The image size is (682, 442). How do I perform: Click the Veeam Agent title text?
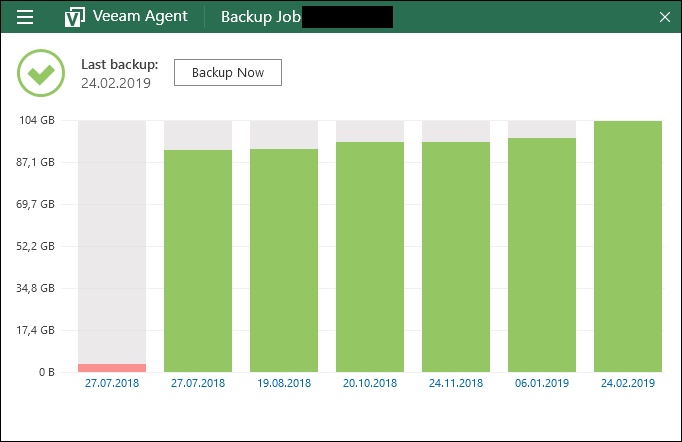pyautogui.click(x=140, y=17)
